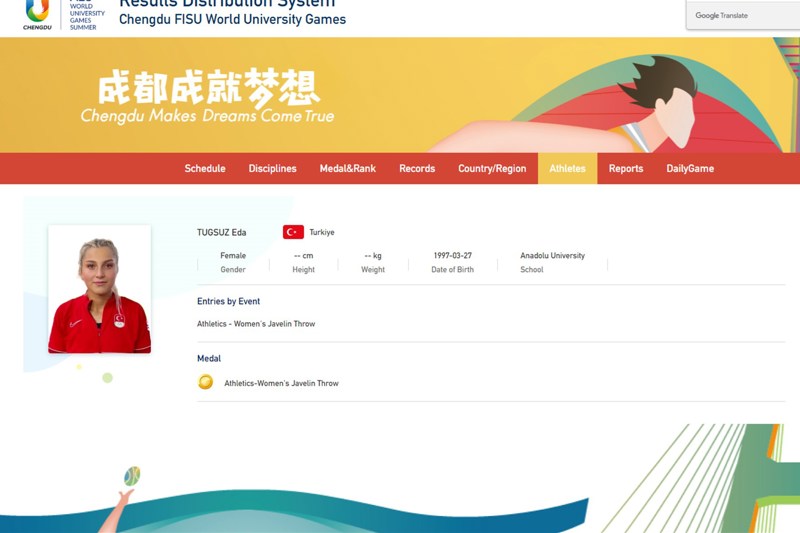Open the DailyGame menu item

coord(690,169)
